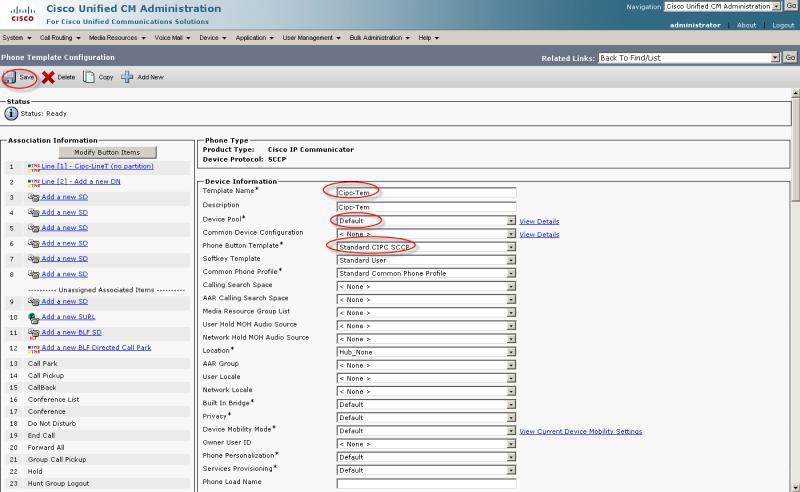The width and height of the screenshot is (800, 492).
Task: Click the Copy page icon
Action: point(89,77)
